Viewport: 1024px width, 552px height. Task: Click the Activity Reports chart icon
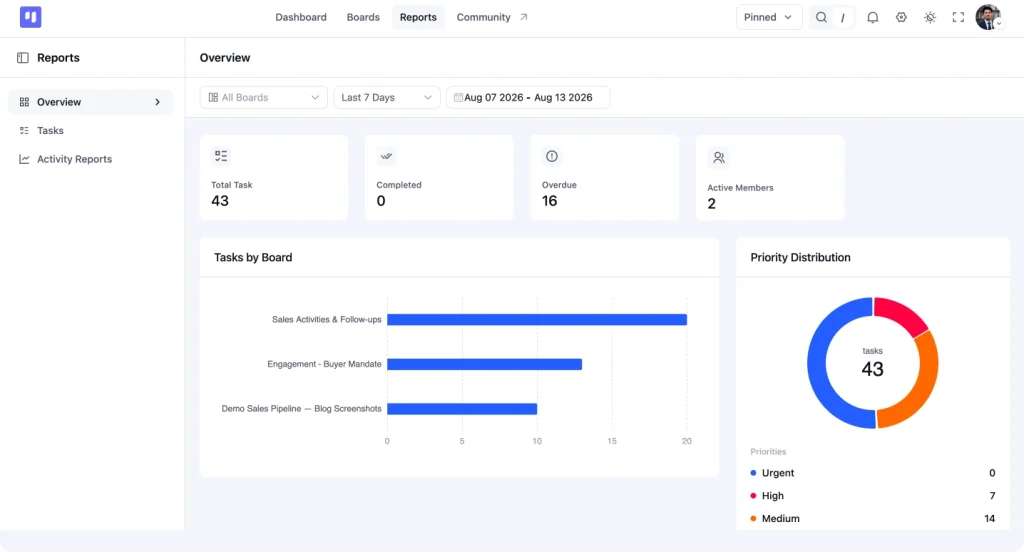(x=24, y=159)
